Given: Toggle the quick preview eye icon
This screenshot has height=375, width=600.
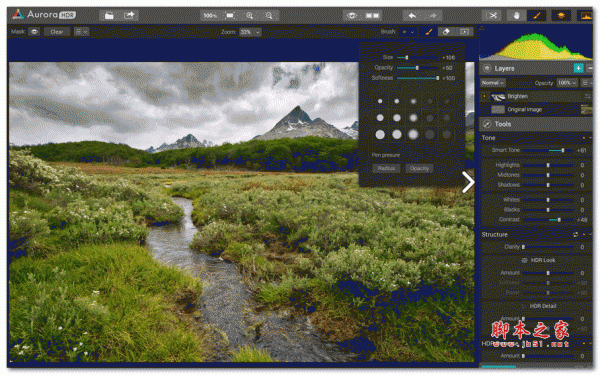Looking at the screenshot, I should click(352, 16).
